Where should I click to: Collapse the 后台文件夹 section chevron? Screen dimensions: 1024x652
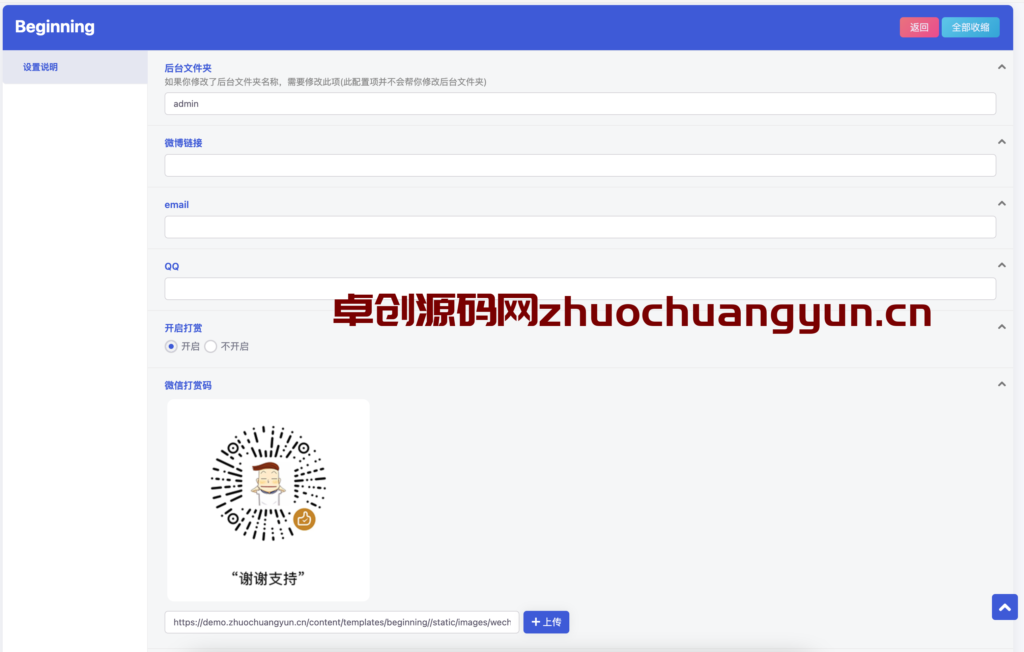coord(1001,67)
